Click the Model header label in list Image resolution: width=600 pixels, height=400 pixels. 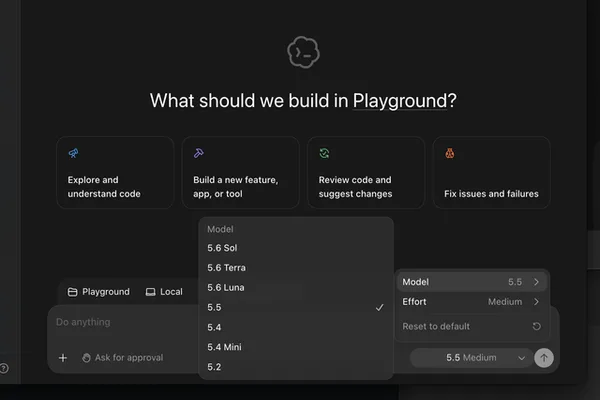tap(220, 229)
